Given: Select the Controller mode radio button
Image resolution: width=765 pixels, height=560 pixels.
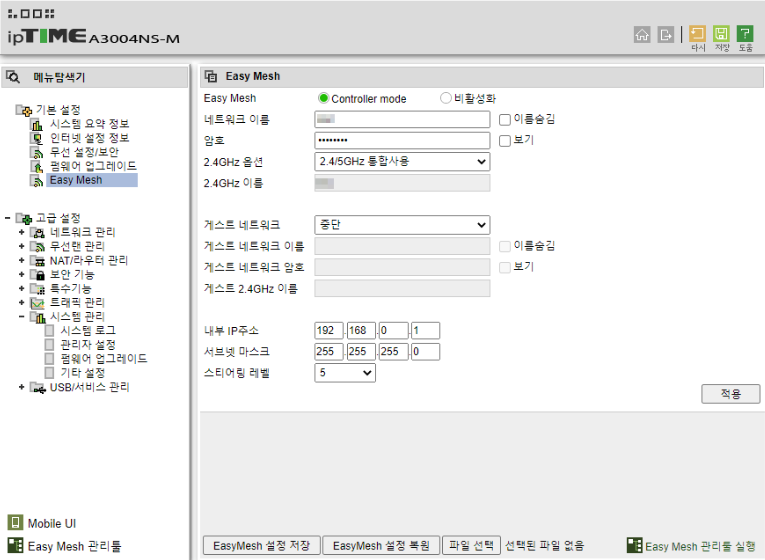Looking at the screenshot, I should point(323,99).
